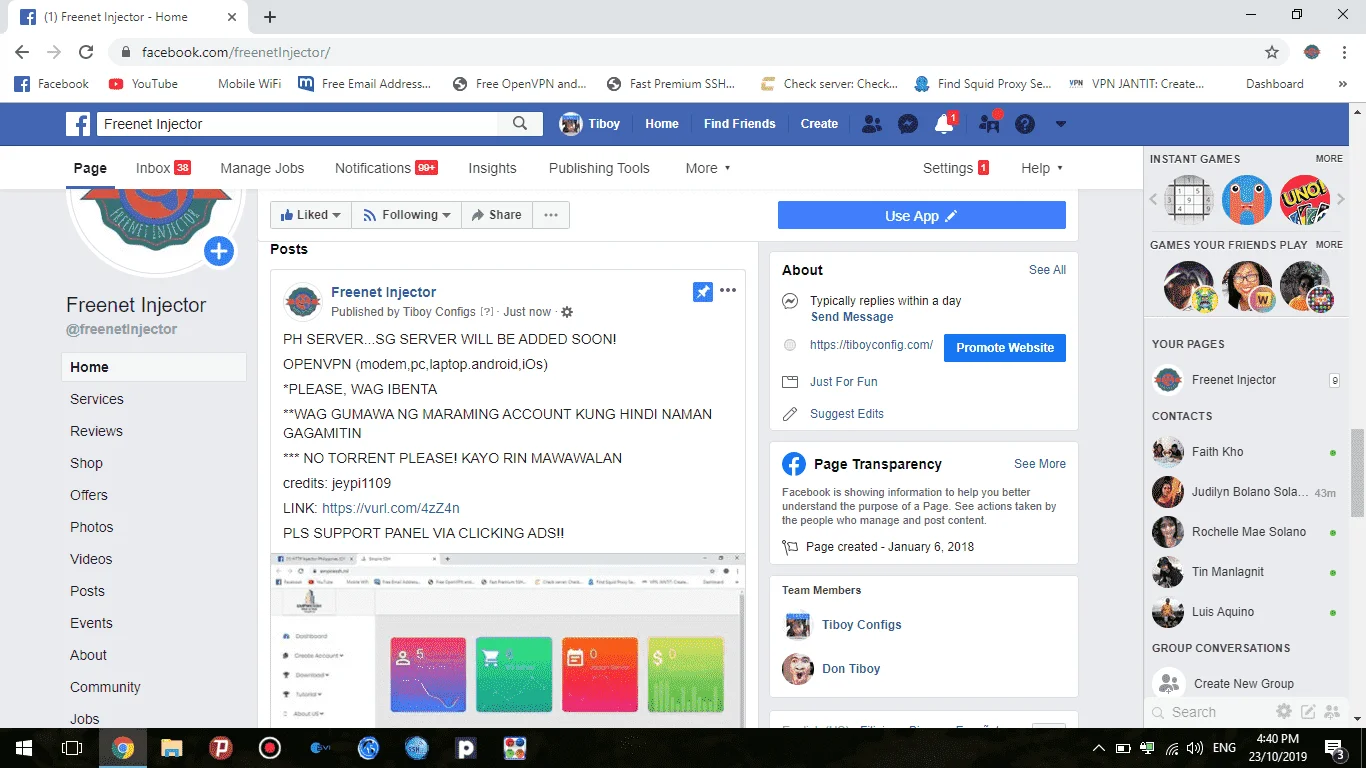
Task: Click the Facebook search input field
Action: pyautogui.click(x=297, y=124)
